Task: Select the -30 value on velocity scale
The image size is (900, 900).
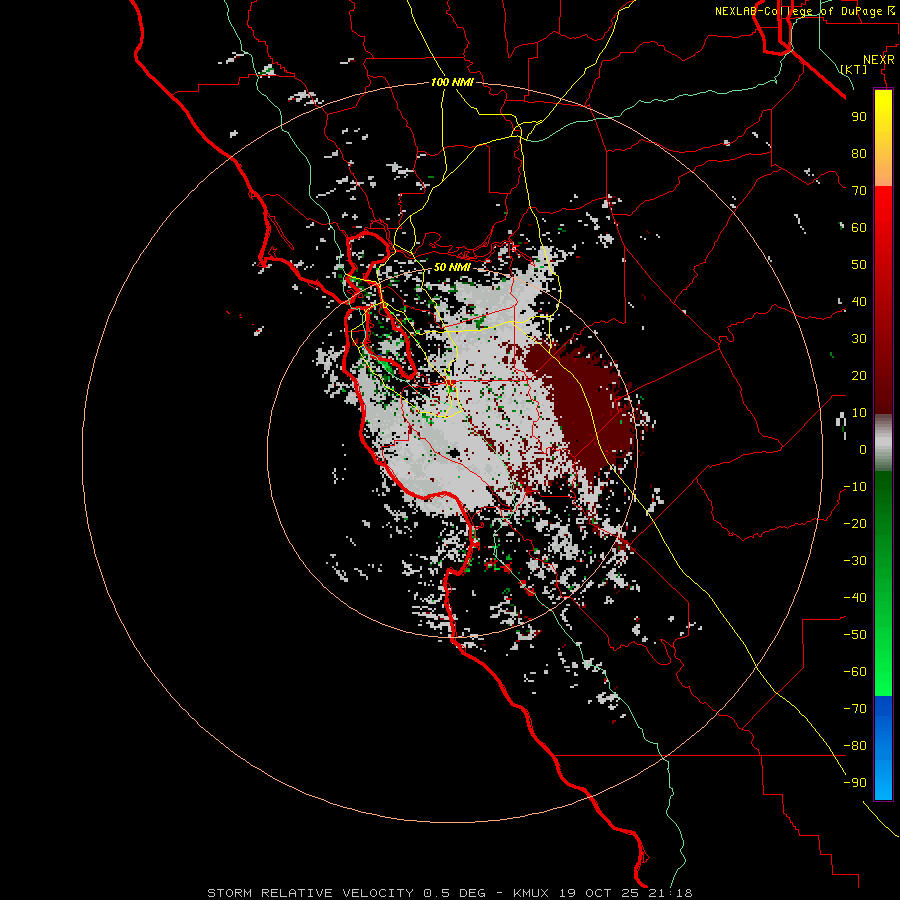Action: (855, 560)
